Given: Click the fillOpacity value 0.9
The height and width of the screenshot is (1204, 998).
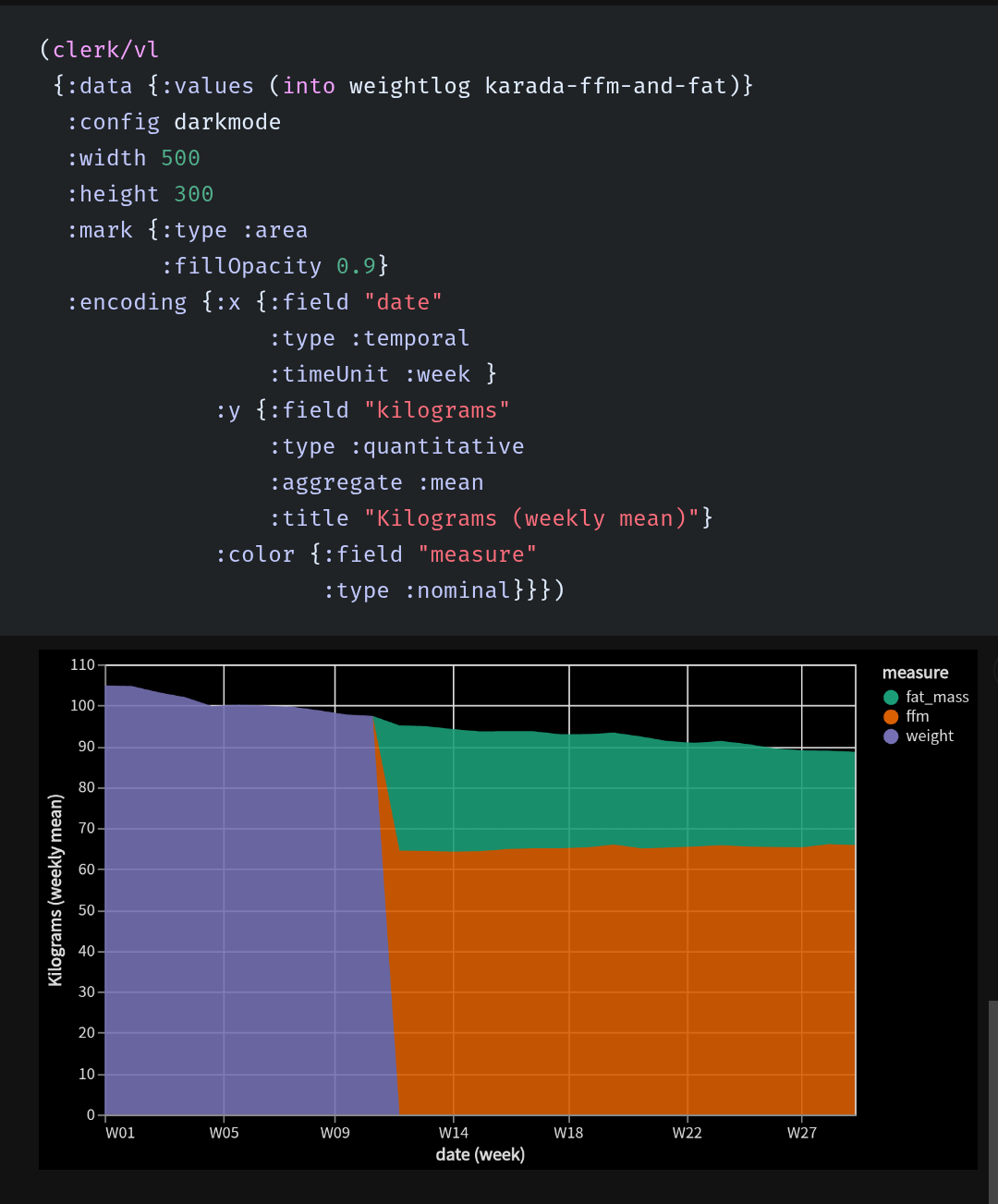Looking at the screenshot, I should point(356,266).
